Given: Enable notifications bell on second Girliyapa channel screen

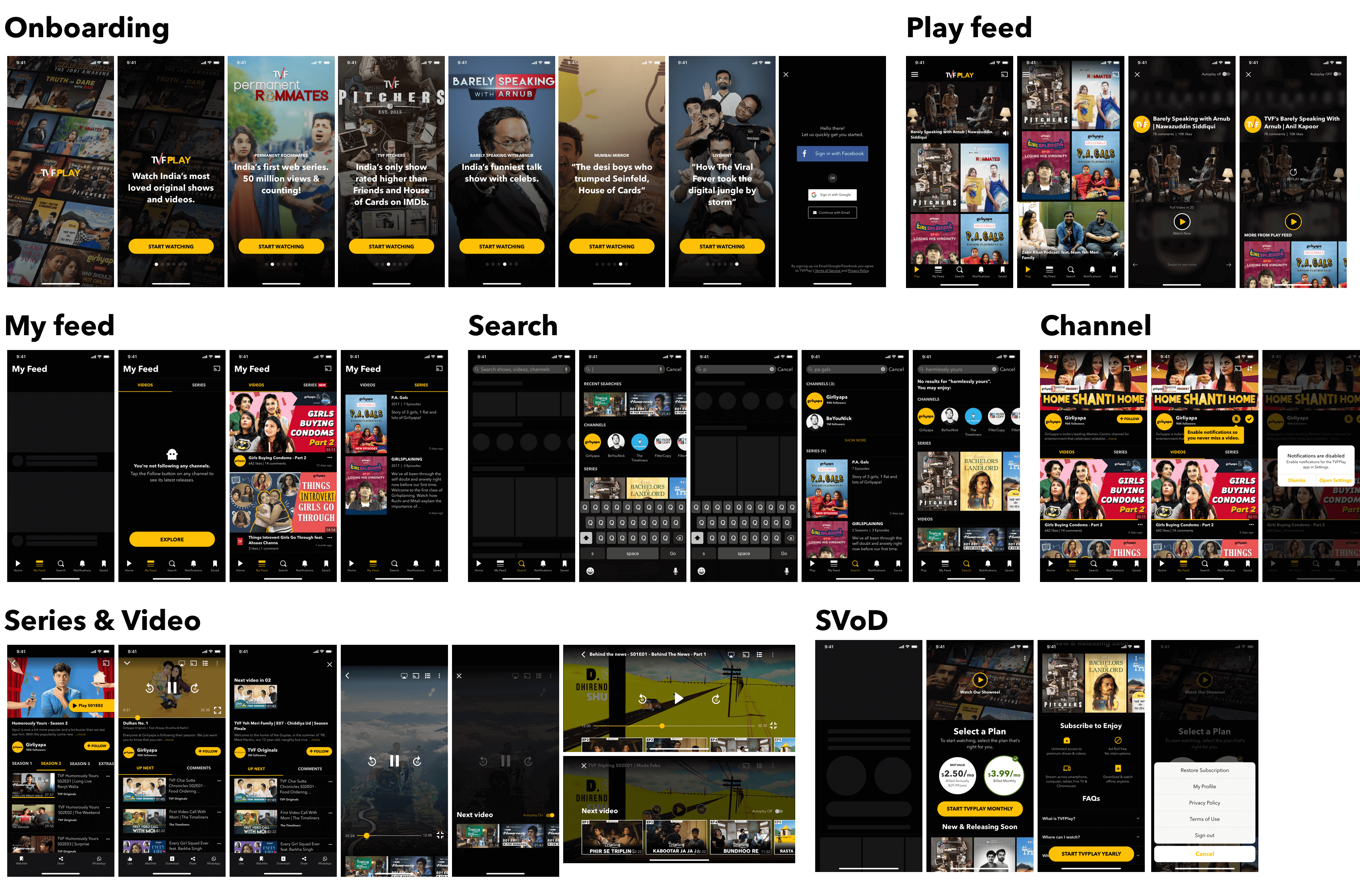Looking at the screenshot, I should pos(1236,419).
